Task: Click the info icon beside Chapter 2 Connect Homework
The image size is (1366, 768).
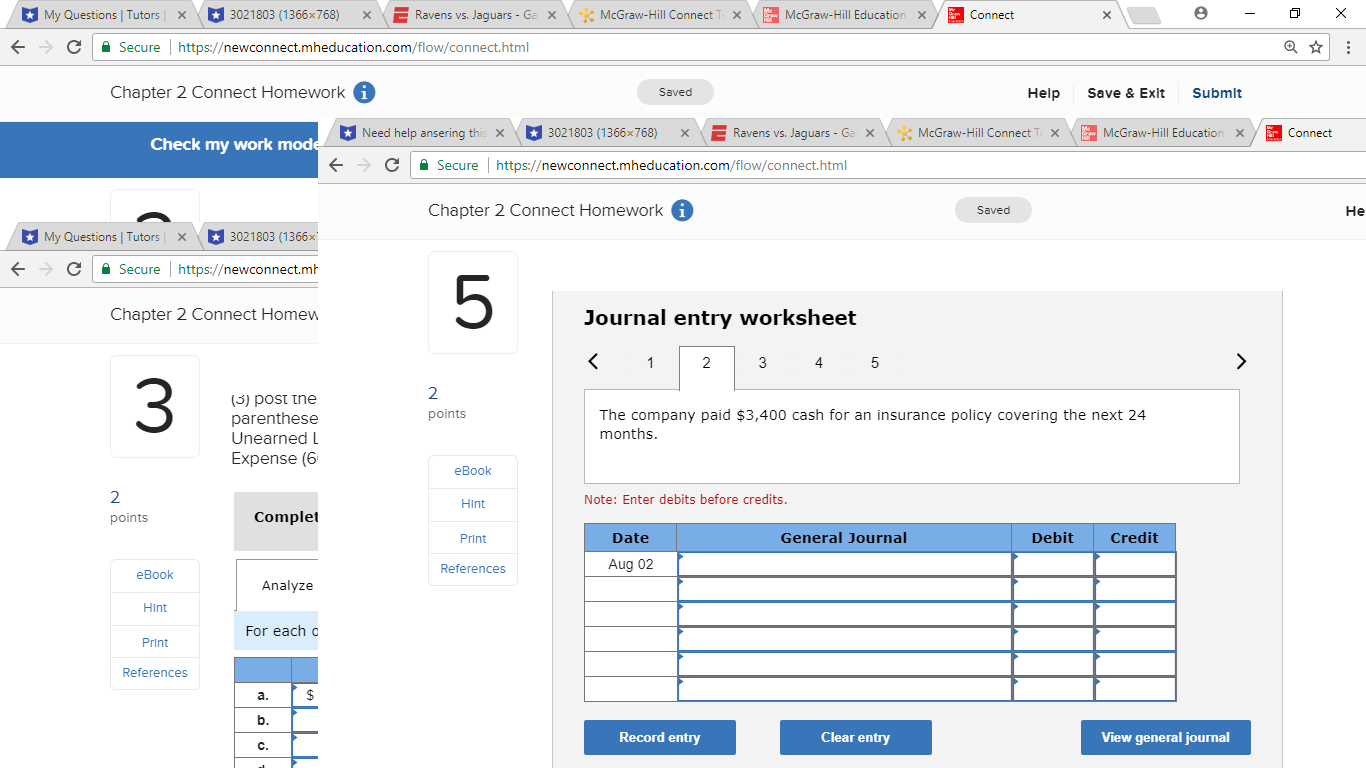Action: click(365, 92)
